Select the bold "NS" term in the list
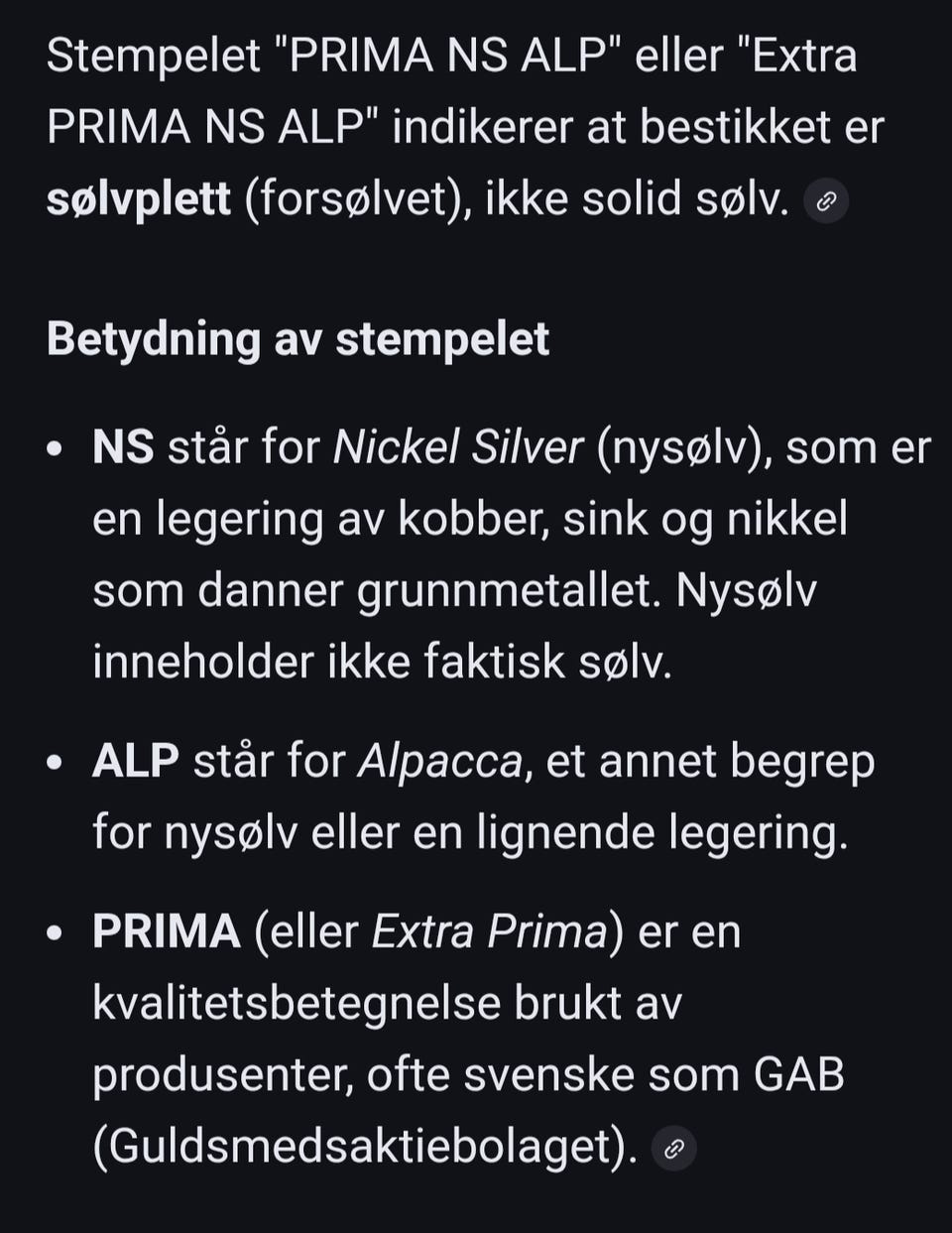The width and height of the screenshot is (952, 1233). [x=123, y=447]
